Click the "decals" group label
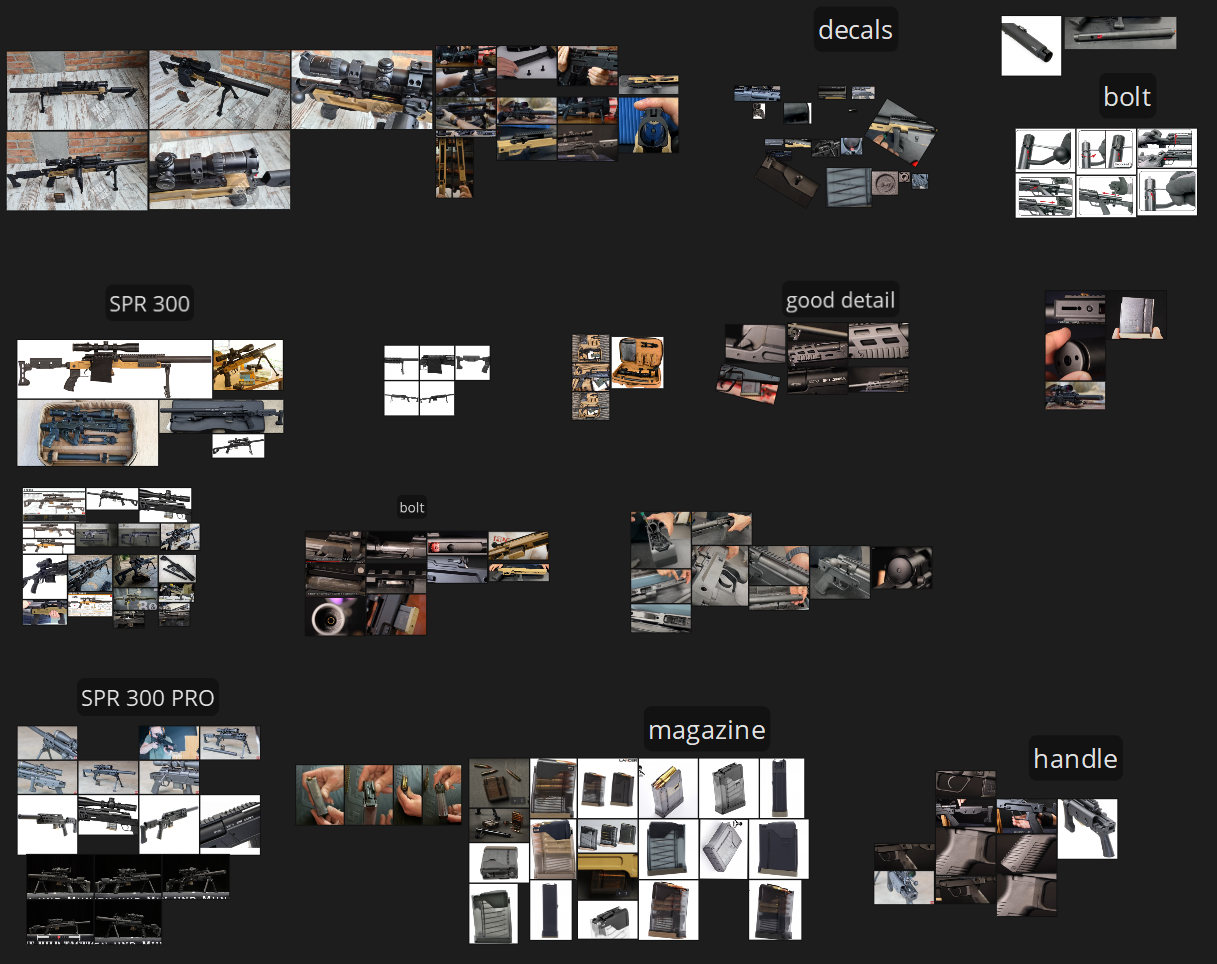This screenshot has height=964, width=1217. [855, 29]
